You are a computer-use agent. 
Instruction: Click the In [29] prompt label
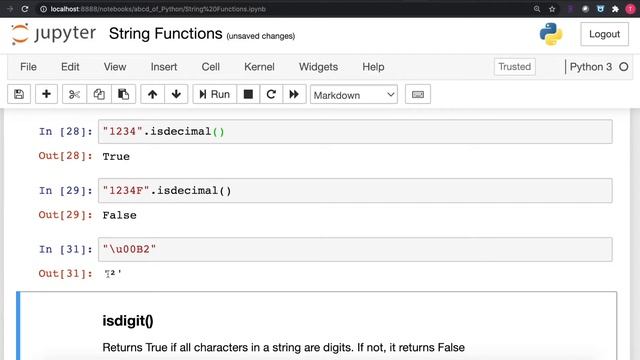click(65, 191)
